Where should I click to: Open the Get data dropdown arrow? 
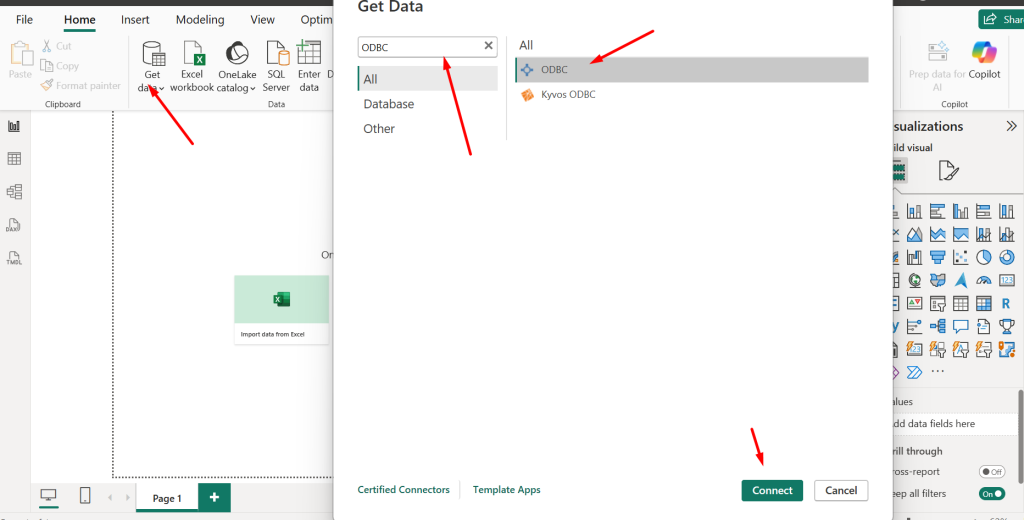pyautogui.click(x=162, y=88)
